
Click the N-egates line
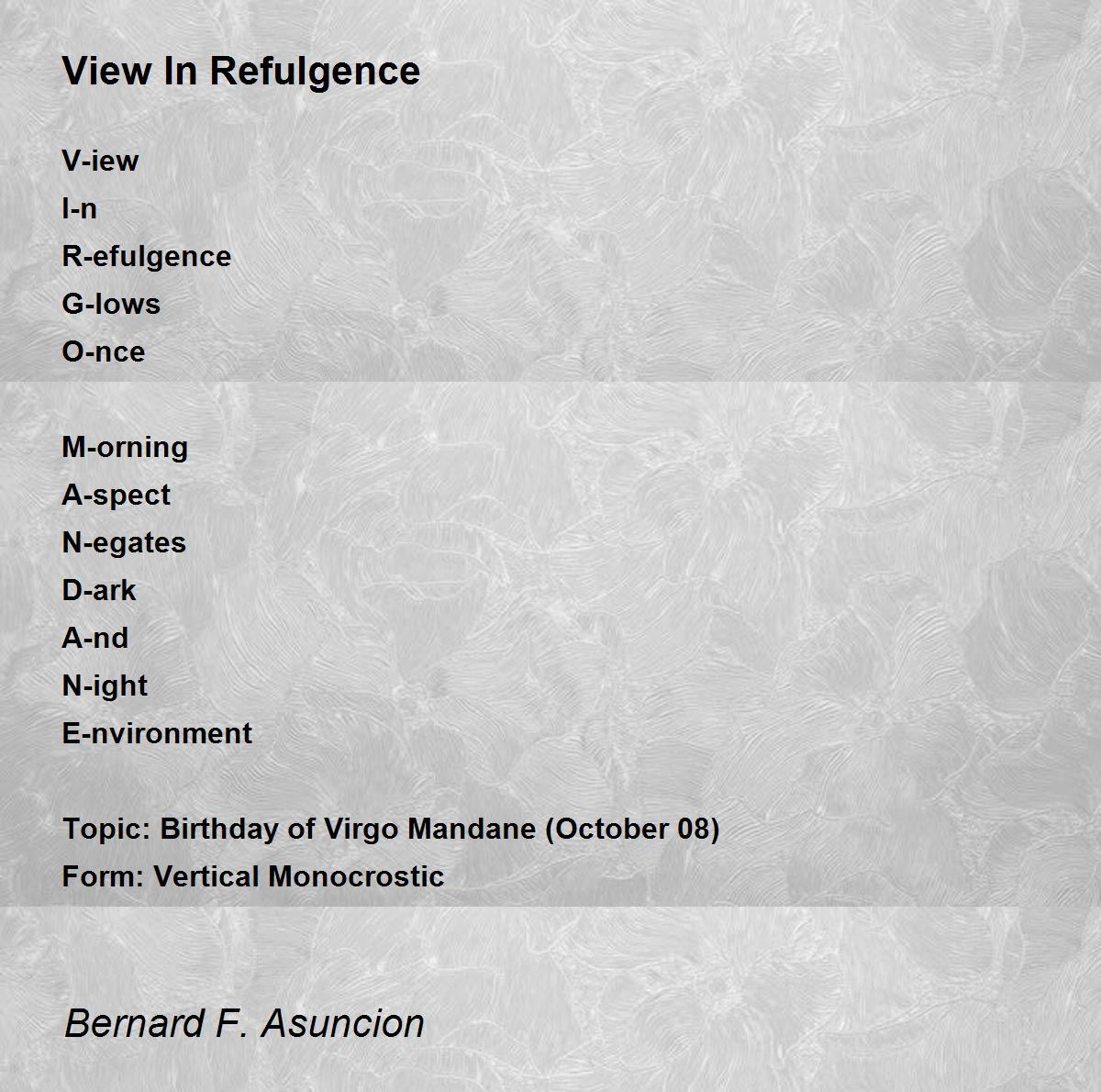click(124, 543)
